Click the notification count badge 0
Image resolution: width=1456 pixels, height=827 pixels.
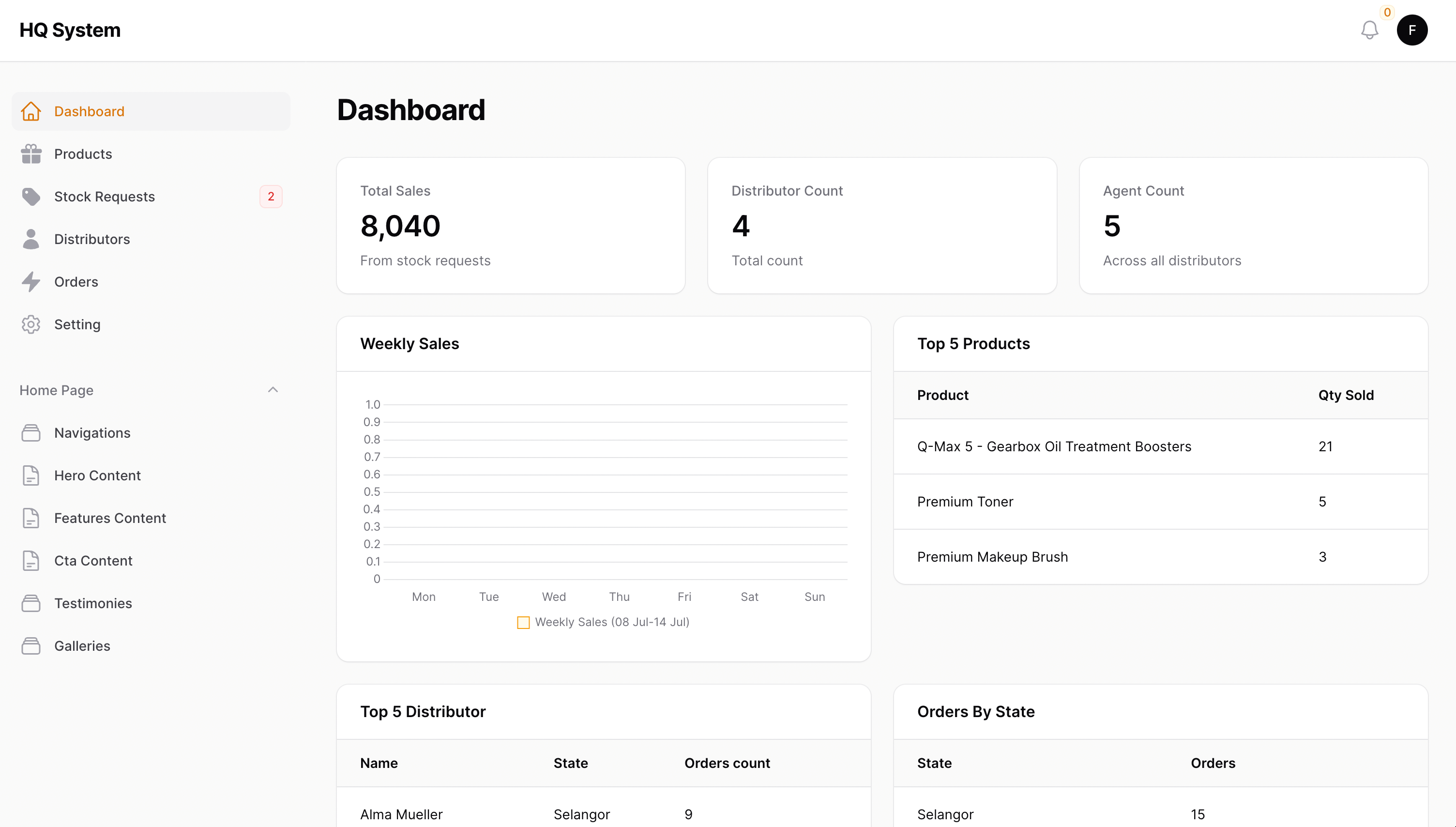point(1387,12)
